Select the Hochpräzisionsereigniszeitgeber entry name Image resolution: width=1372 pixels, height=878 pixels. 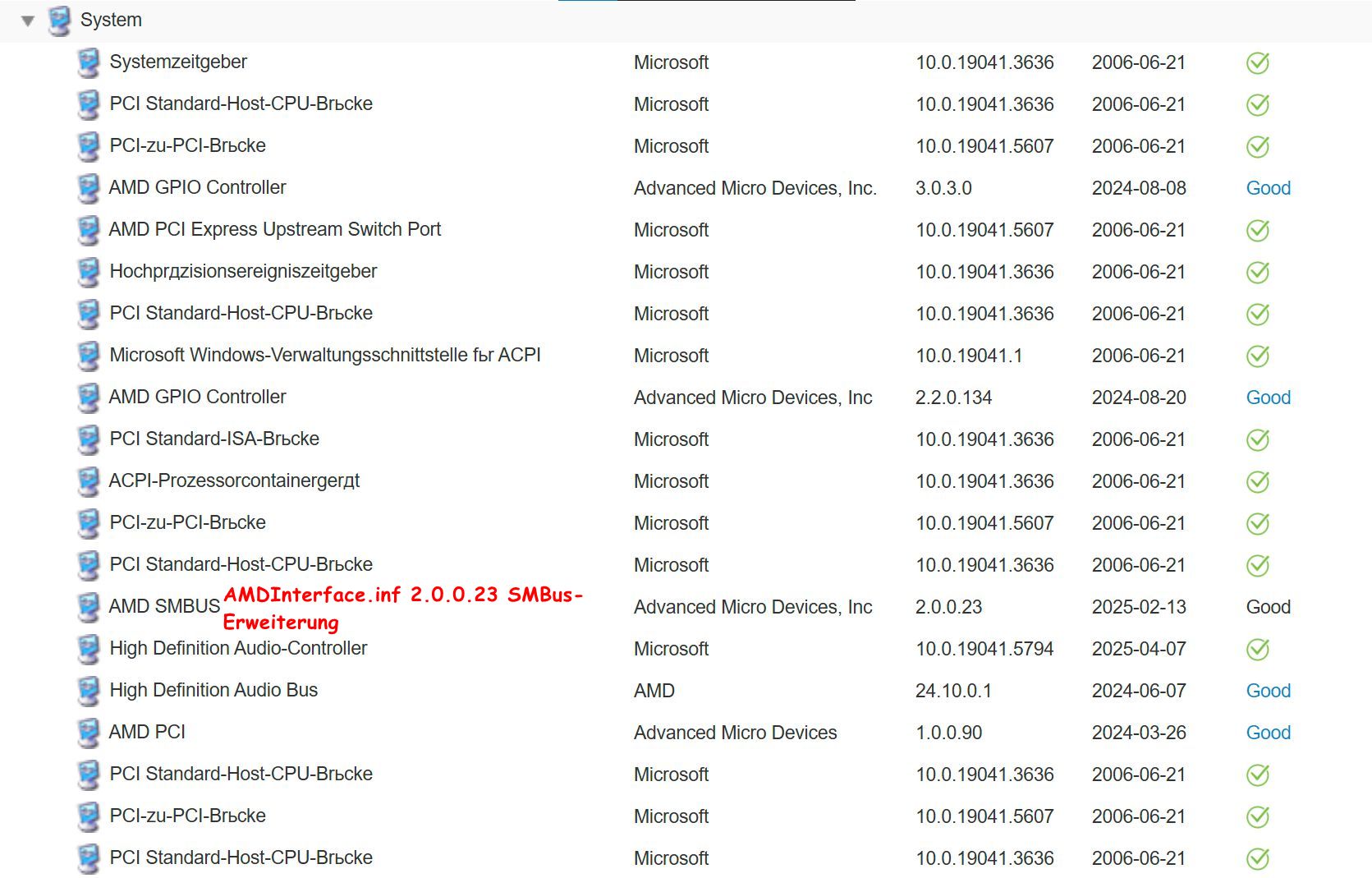[243, 271]
